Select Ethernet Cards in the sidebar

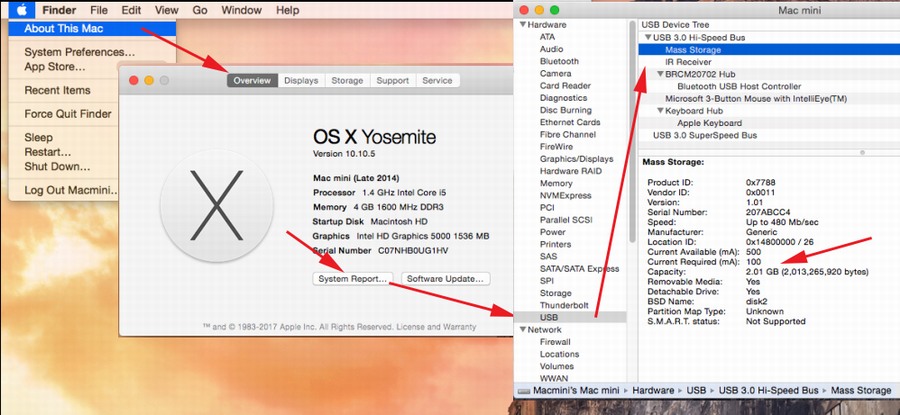570,122
